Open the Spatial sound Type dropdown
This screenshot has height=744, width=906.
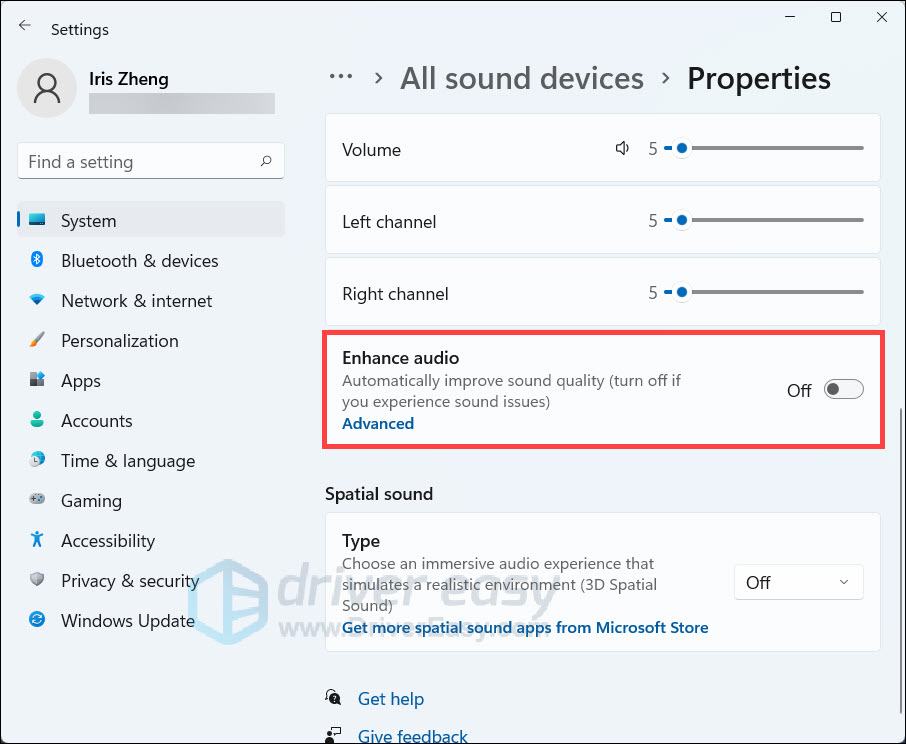[798, 582]
